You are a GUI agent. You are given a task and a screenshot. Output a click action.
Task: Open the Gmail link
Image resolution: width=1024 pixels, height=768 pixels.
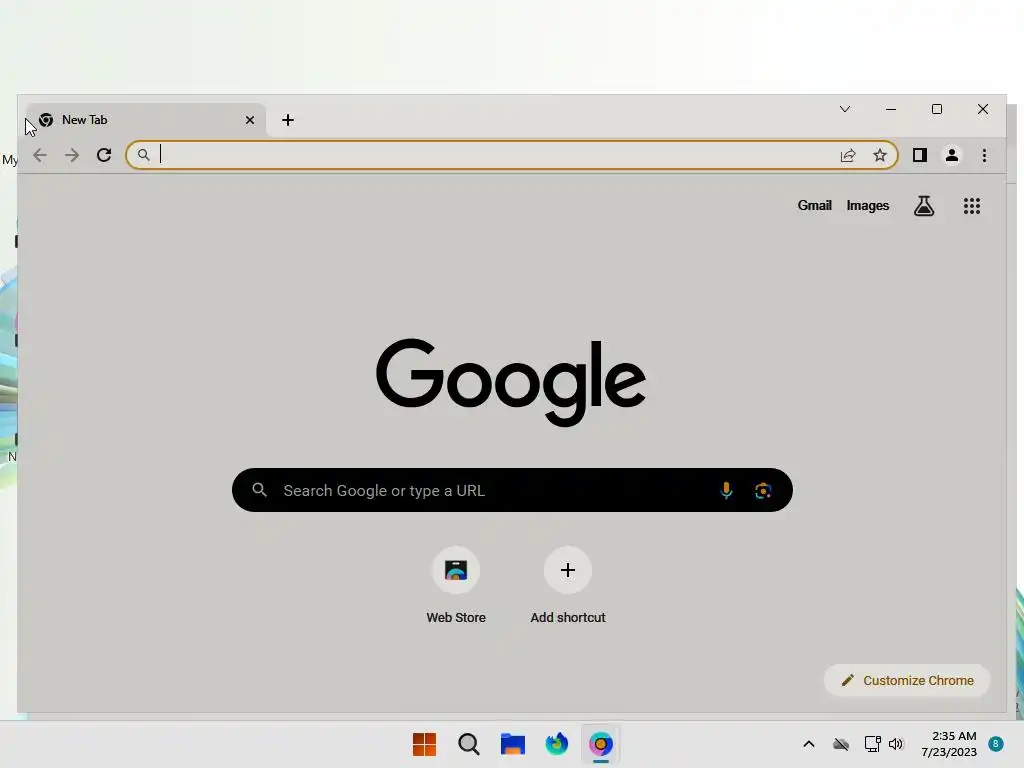point(814,206)
